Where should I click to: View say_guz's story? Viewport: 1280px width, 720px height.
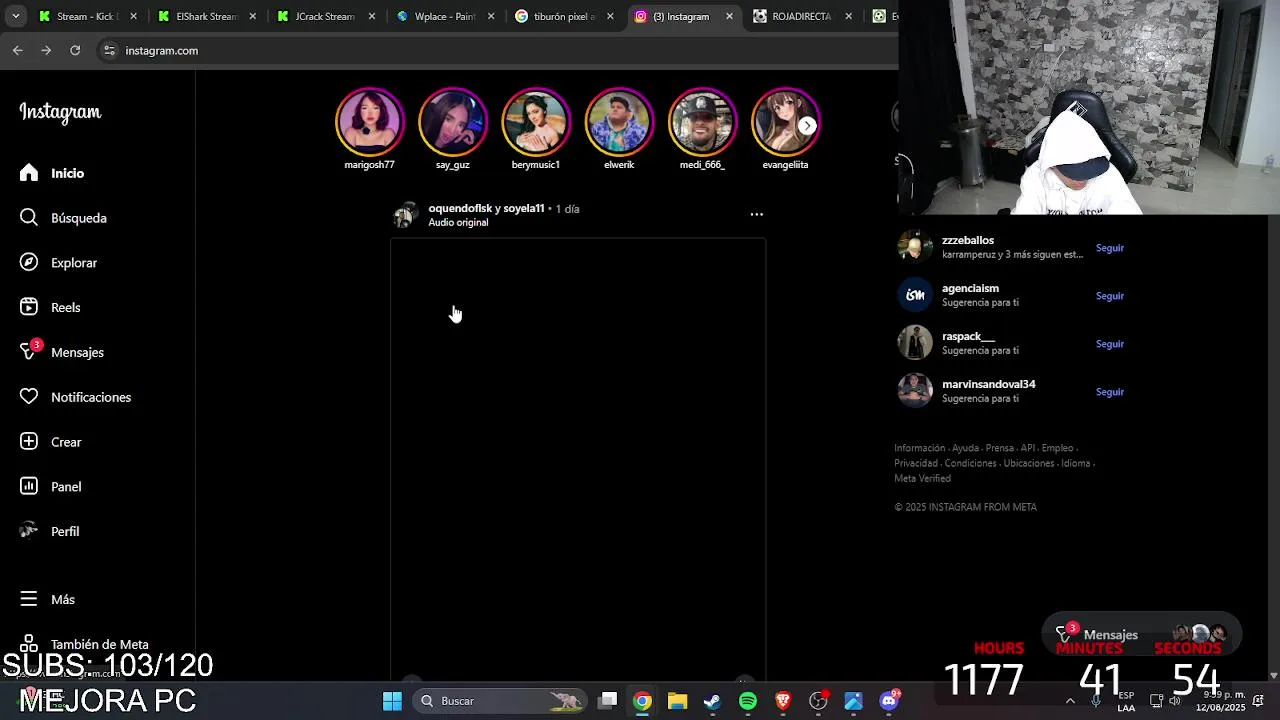(453, 122)
